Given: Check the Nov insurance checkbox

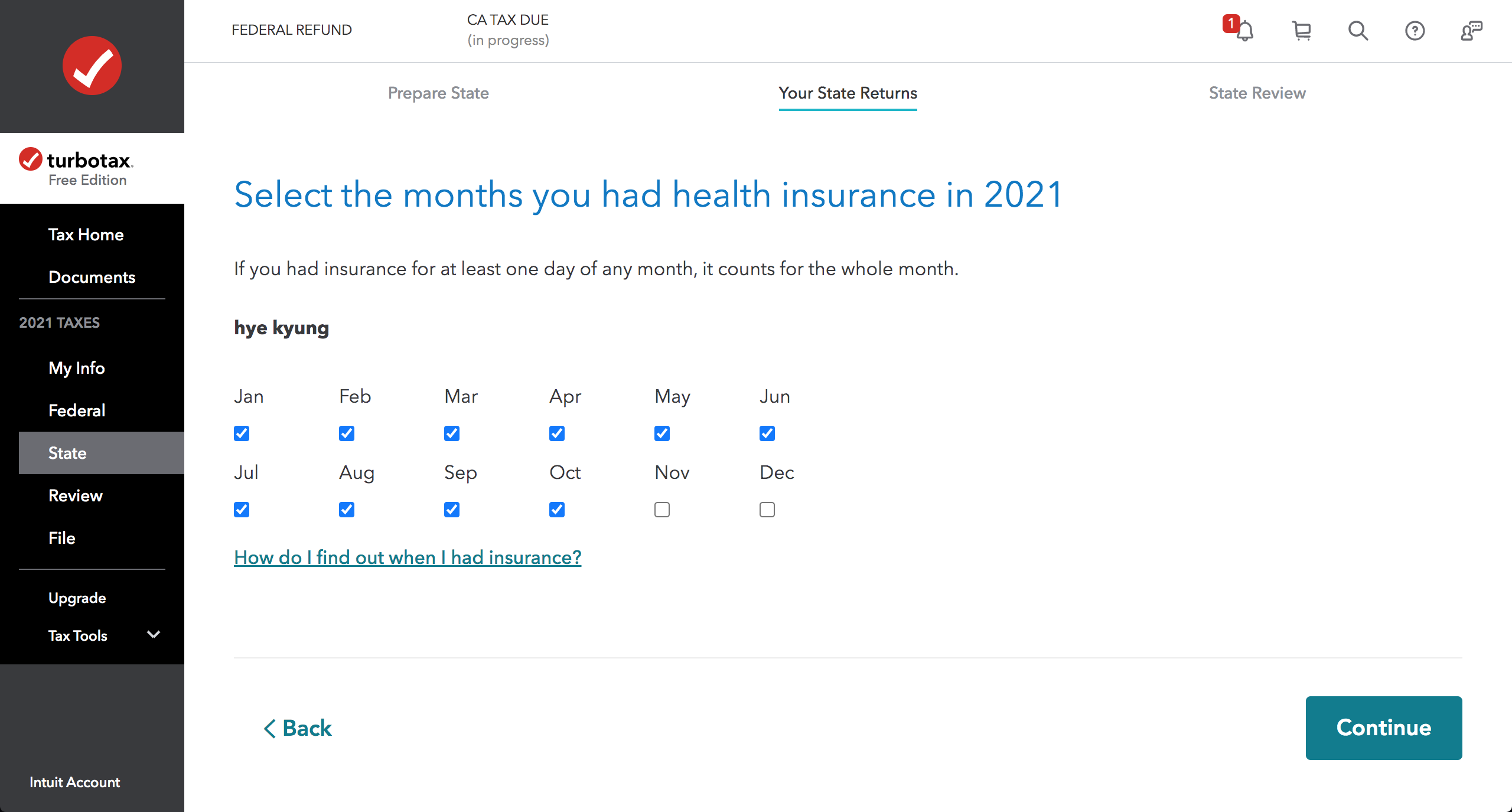Looking at the screenshot, I should (662, 510).
